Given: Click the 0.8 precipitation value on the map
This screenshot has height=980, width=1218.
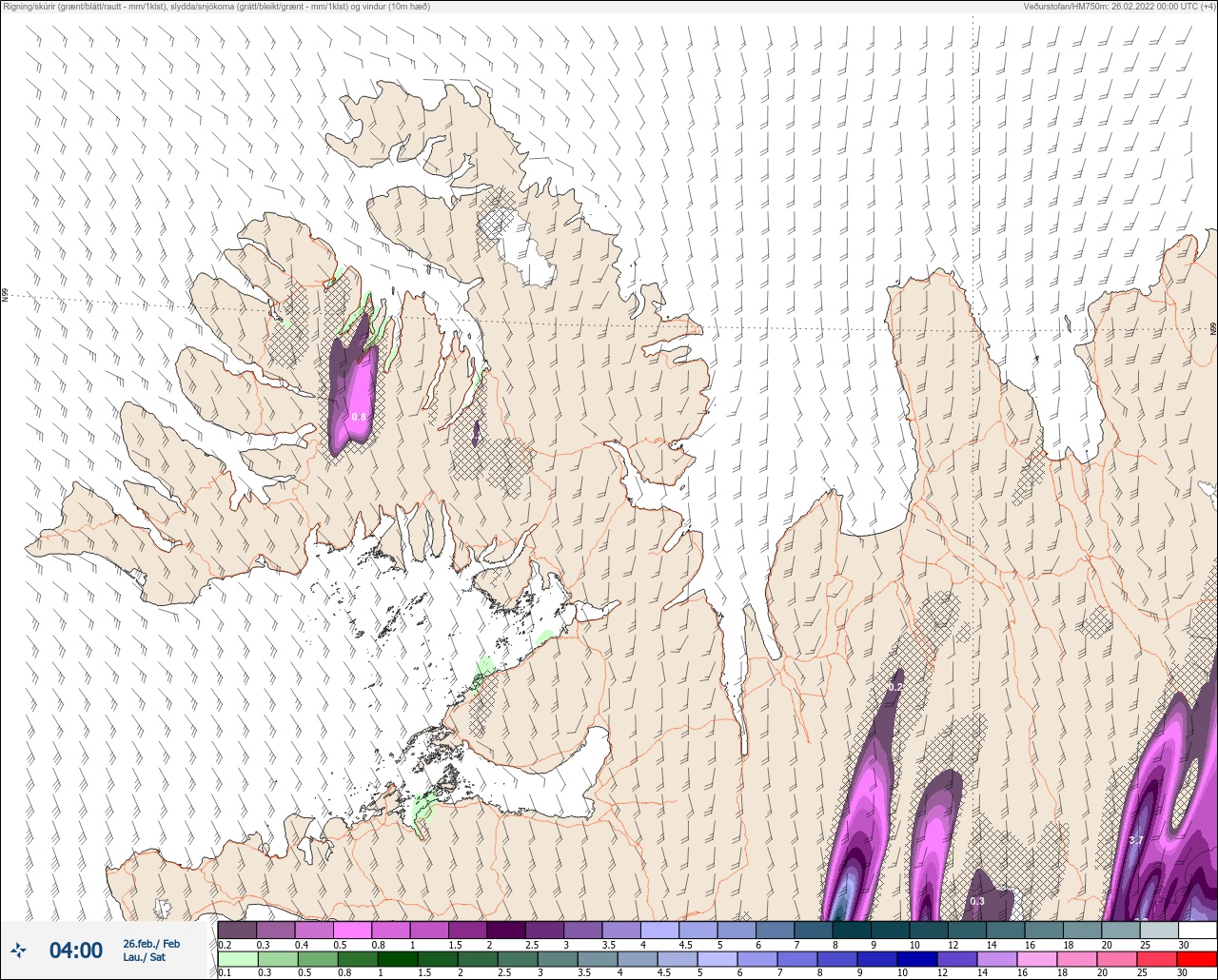Looking at the screenshot, I should click(x=359, y=417).
